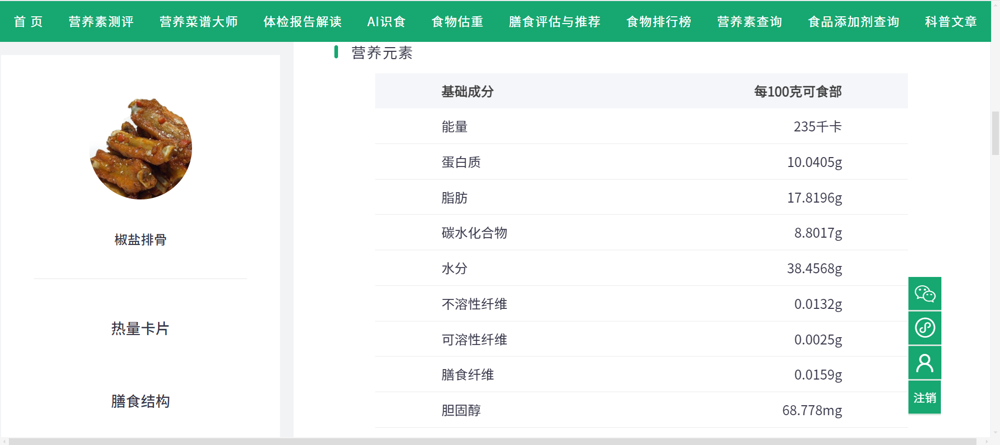Go to 科普文章 section

click(x=950, y=21)
